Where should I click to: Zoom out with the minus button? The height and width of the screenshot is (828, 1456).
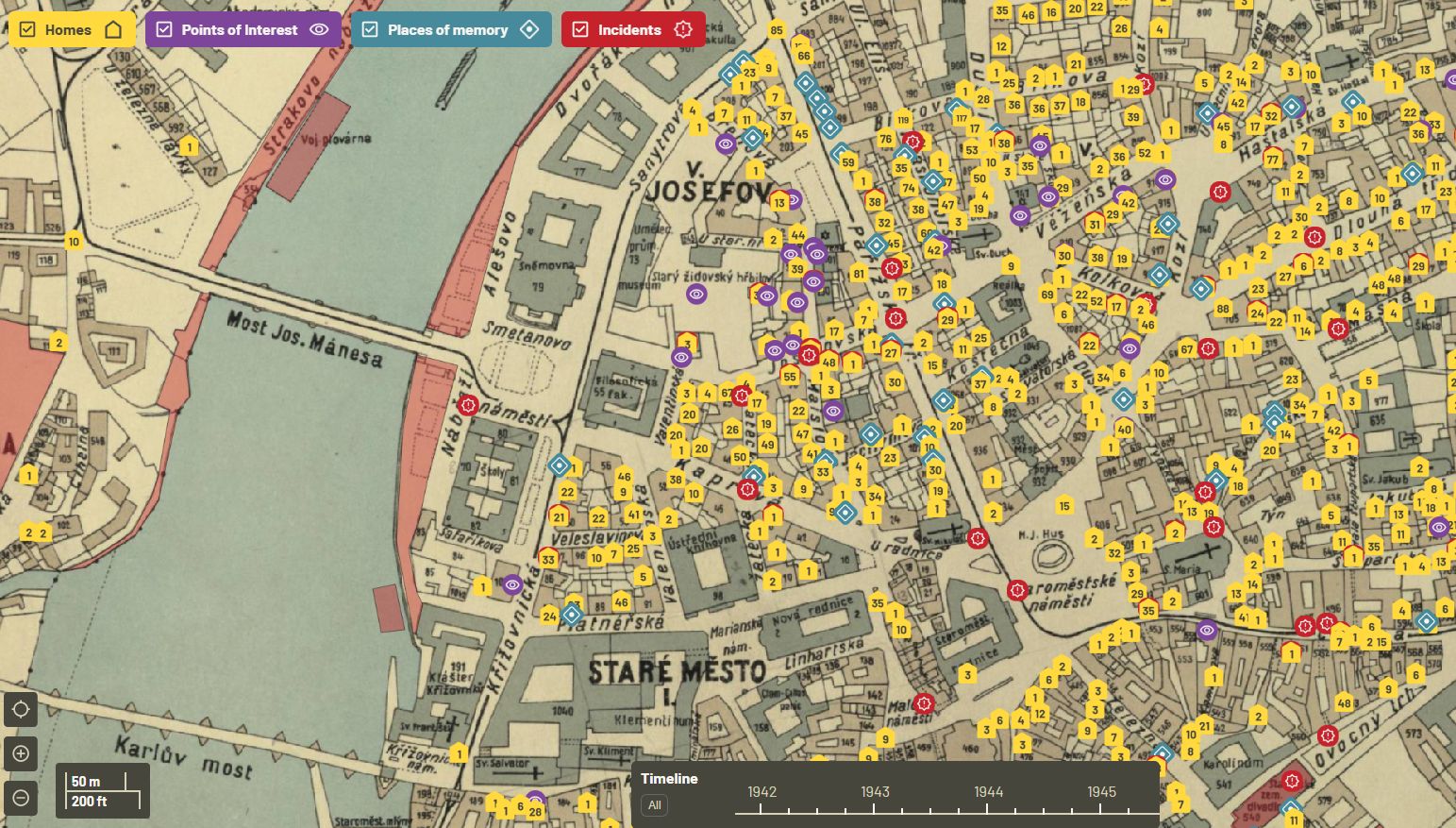click(x=21, y=798)
